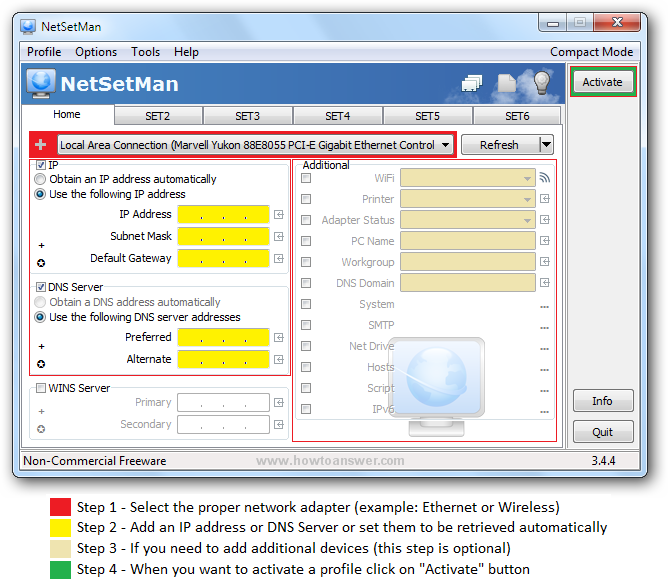Select Use the following IP address
668x586 pixels.
click(x=40, y=194)
